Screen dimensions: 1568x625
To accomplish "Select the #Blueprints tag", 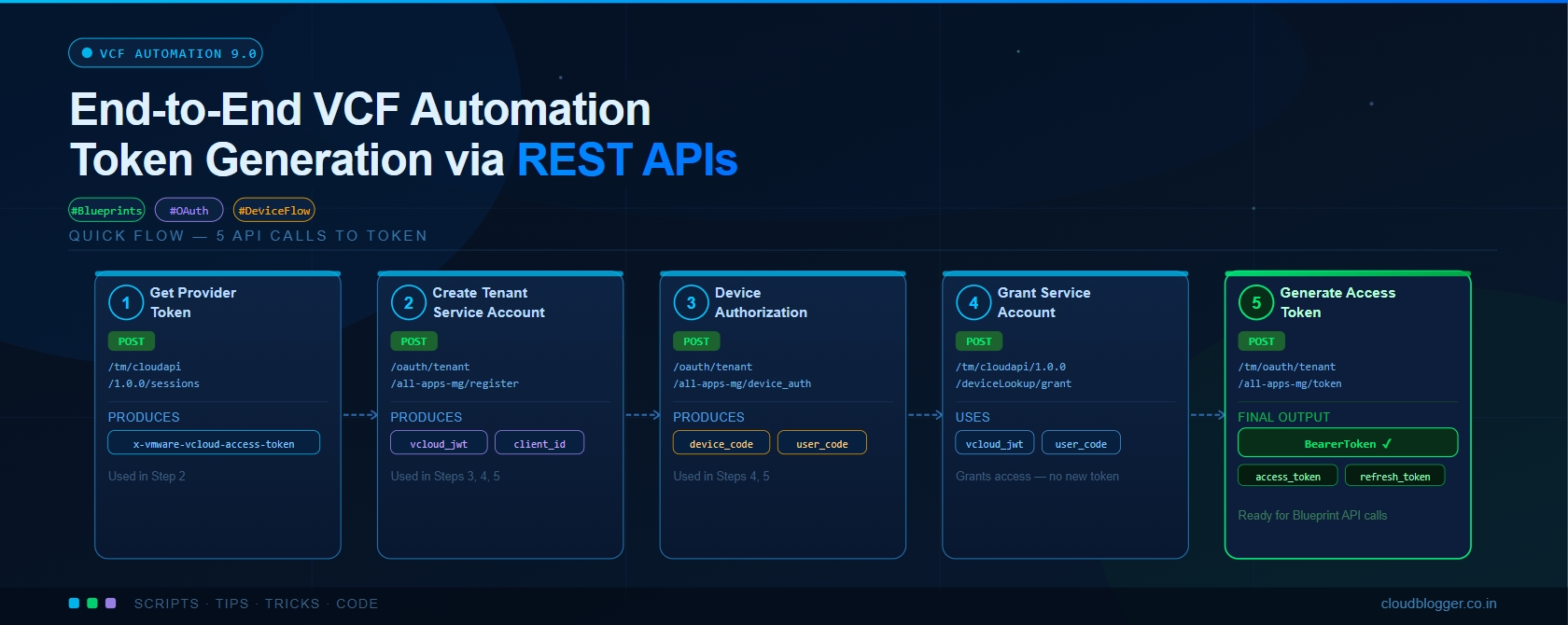I will pyautogui.click(x=106, y=210).
